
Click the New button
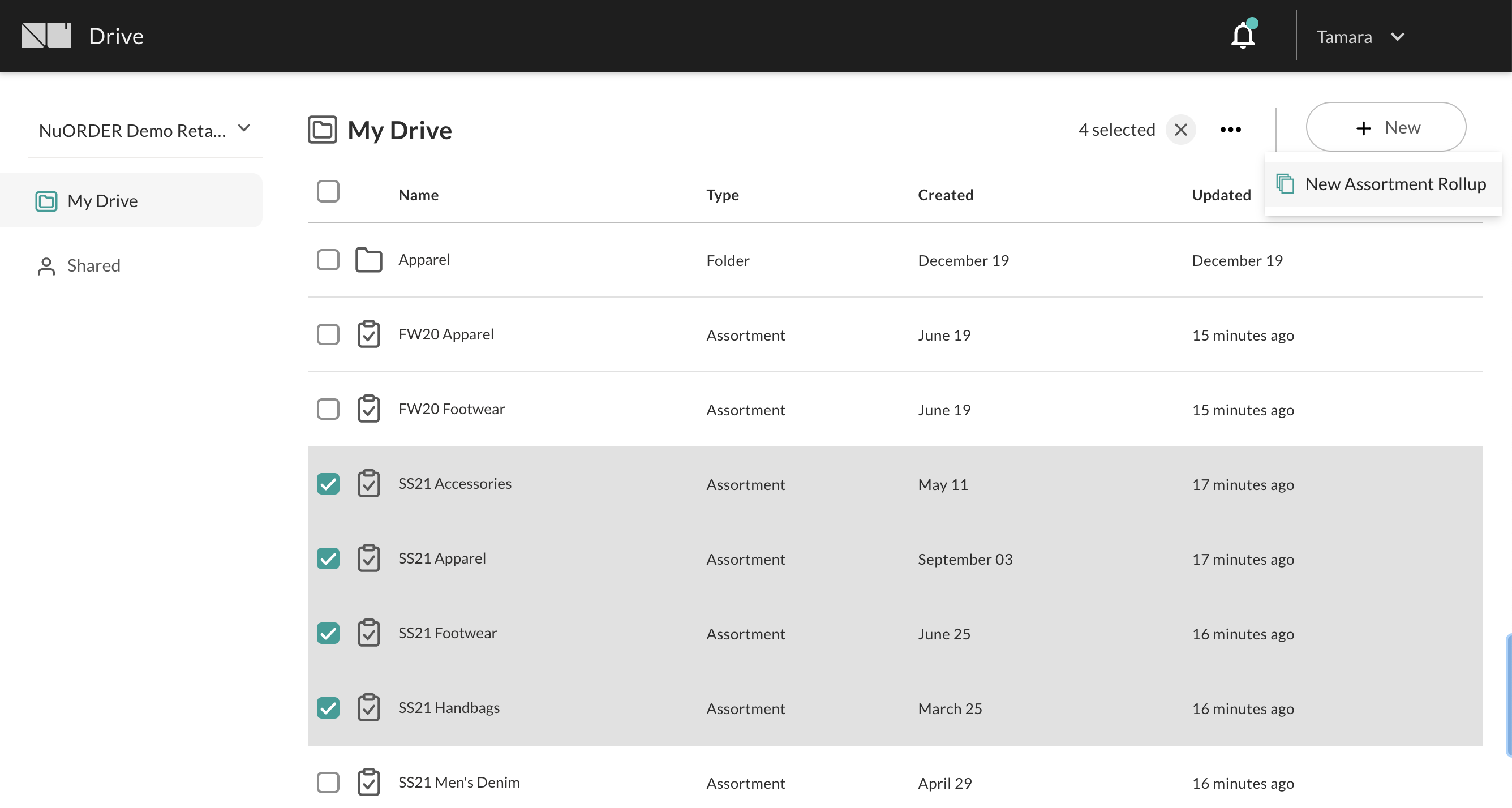tap(1386, 127)
